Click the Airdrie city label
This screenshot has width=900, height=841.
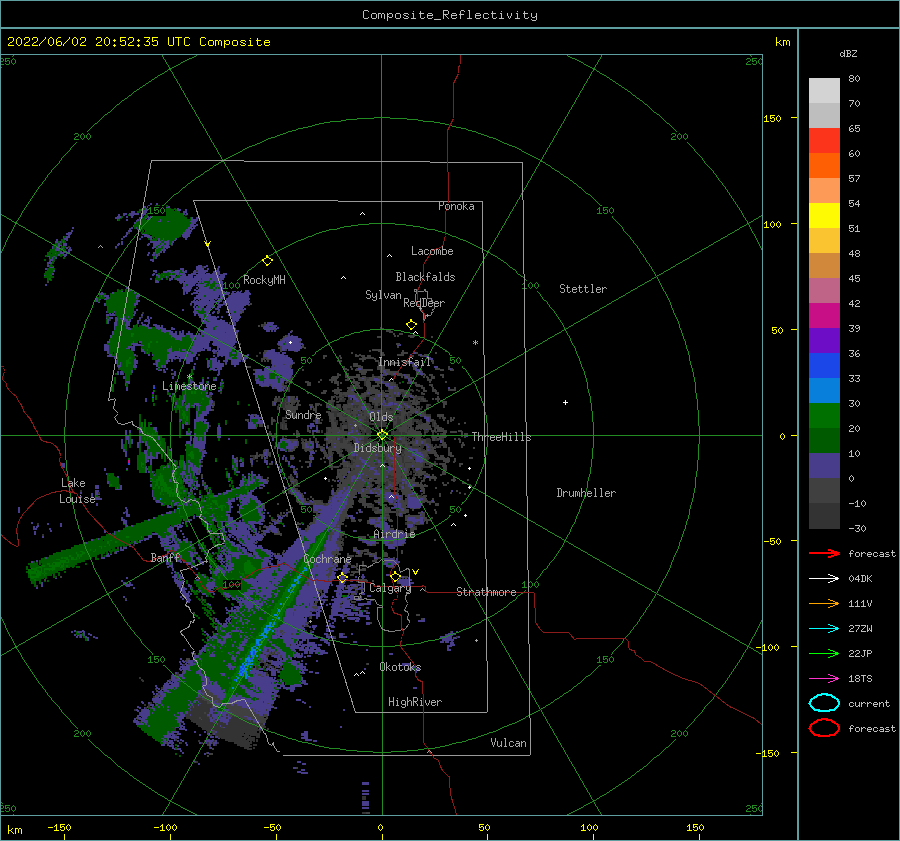point(394,534)
